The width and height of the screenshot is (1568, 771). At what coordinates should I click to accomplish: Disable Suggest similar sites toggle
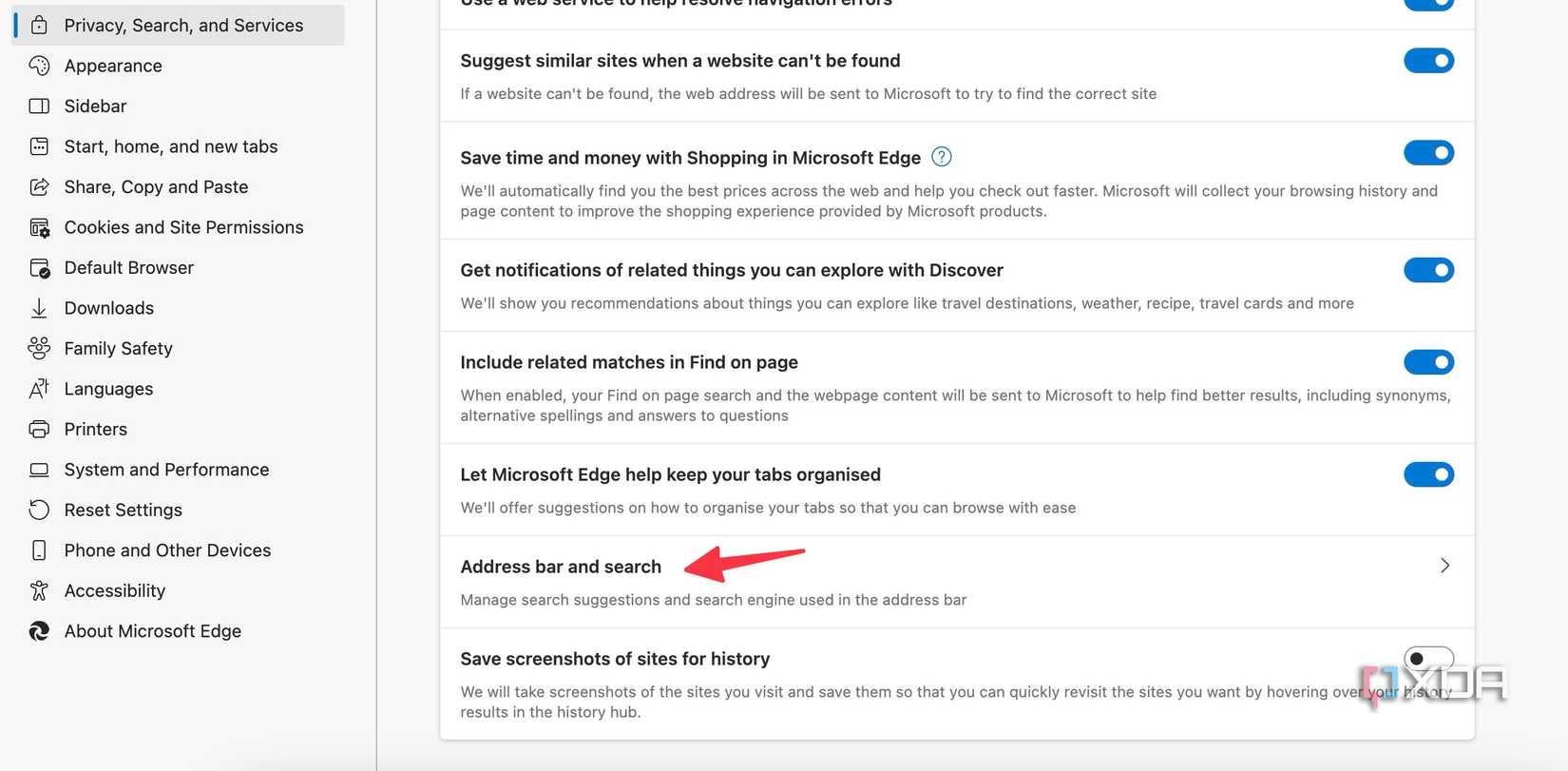point(1428,61)
